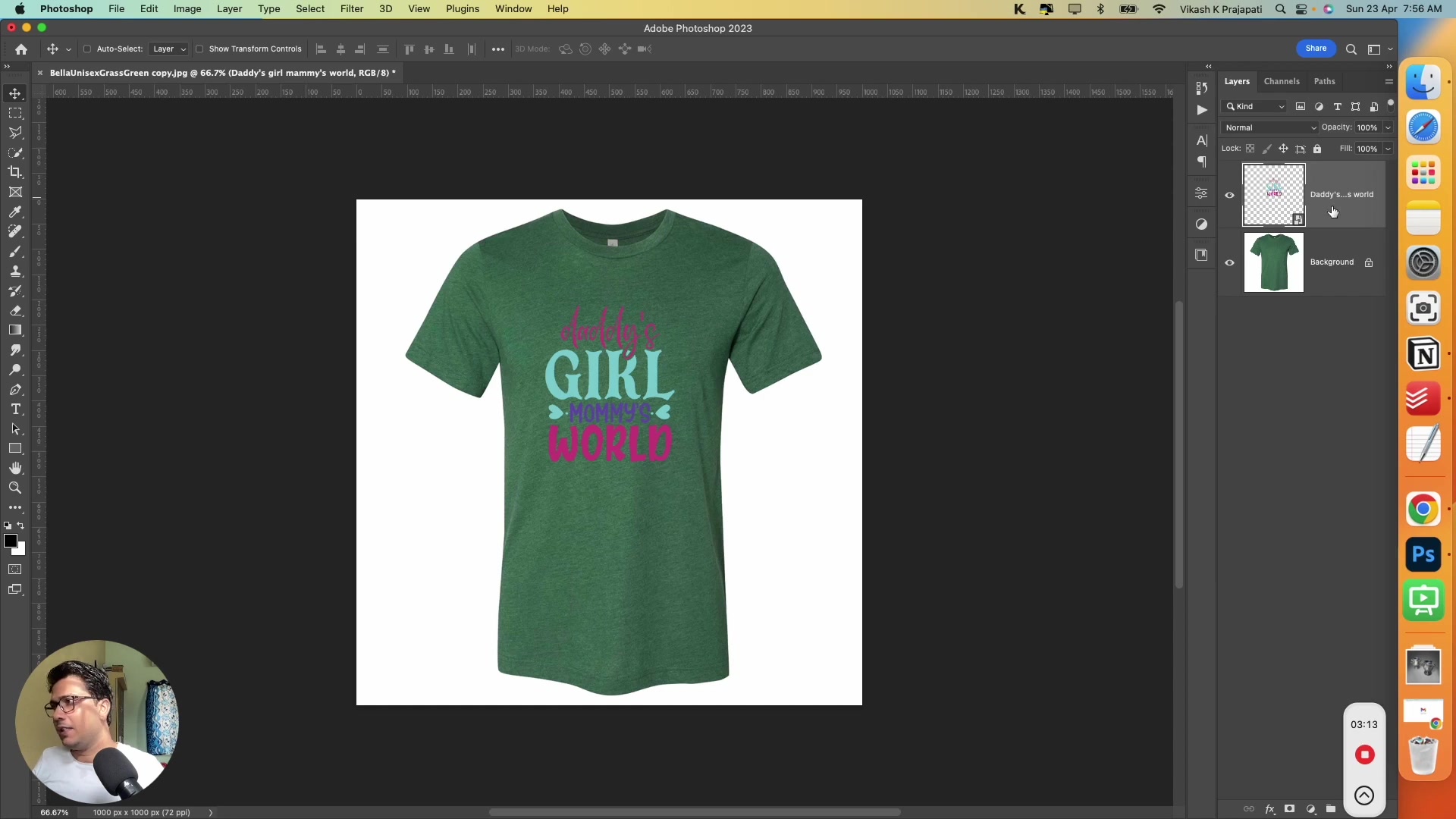1456x819 pixels.
Task: Click the filter for text layers icon
Action: (x=1337, y=106)
